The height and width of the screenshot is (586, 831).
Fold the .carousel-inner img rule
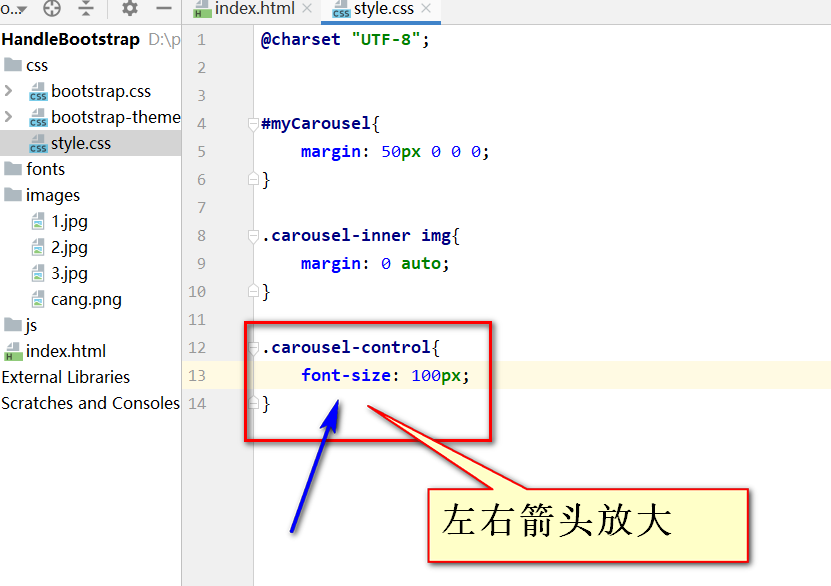point(253,236)
